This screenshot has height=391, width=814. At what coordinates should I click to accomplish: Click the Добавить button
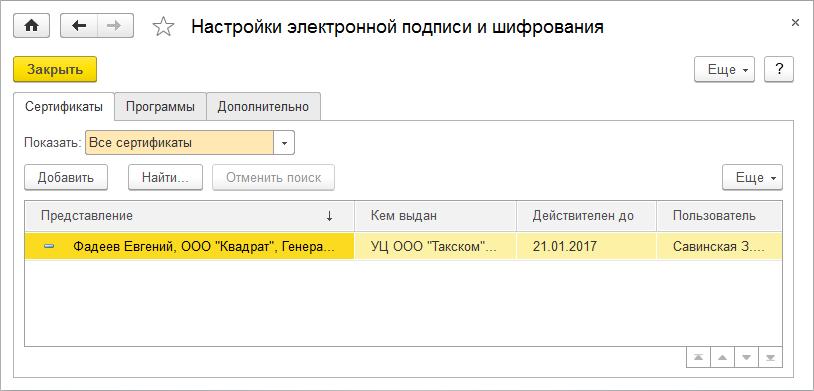66,178
